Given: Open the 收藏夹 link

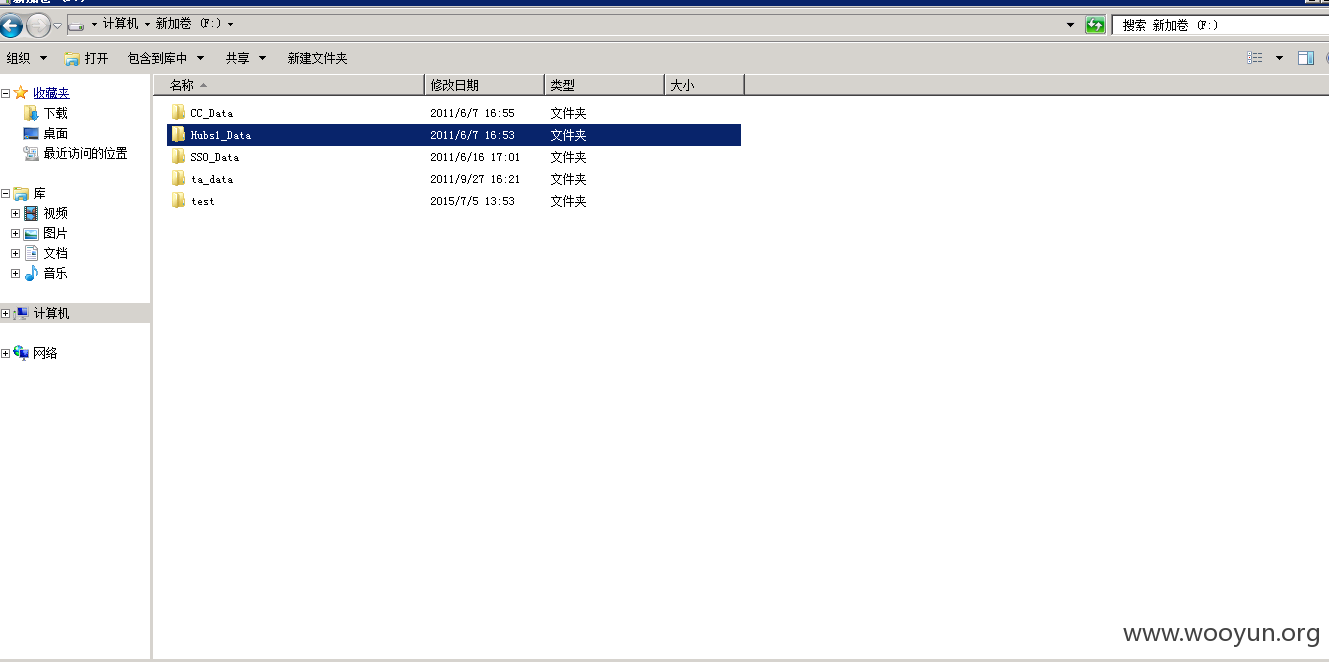Looking at the screenshot, I should pyautogui.click(x=51, y=93).
